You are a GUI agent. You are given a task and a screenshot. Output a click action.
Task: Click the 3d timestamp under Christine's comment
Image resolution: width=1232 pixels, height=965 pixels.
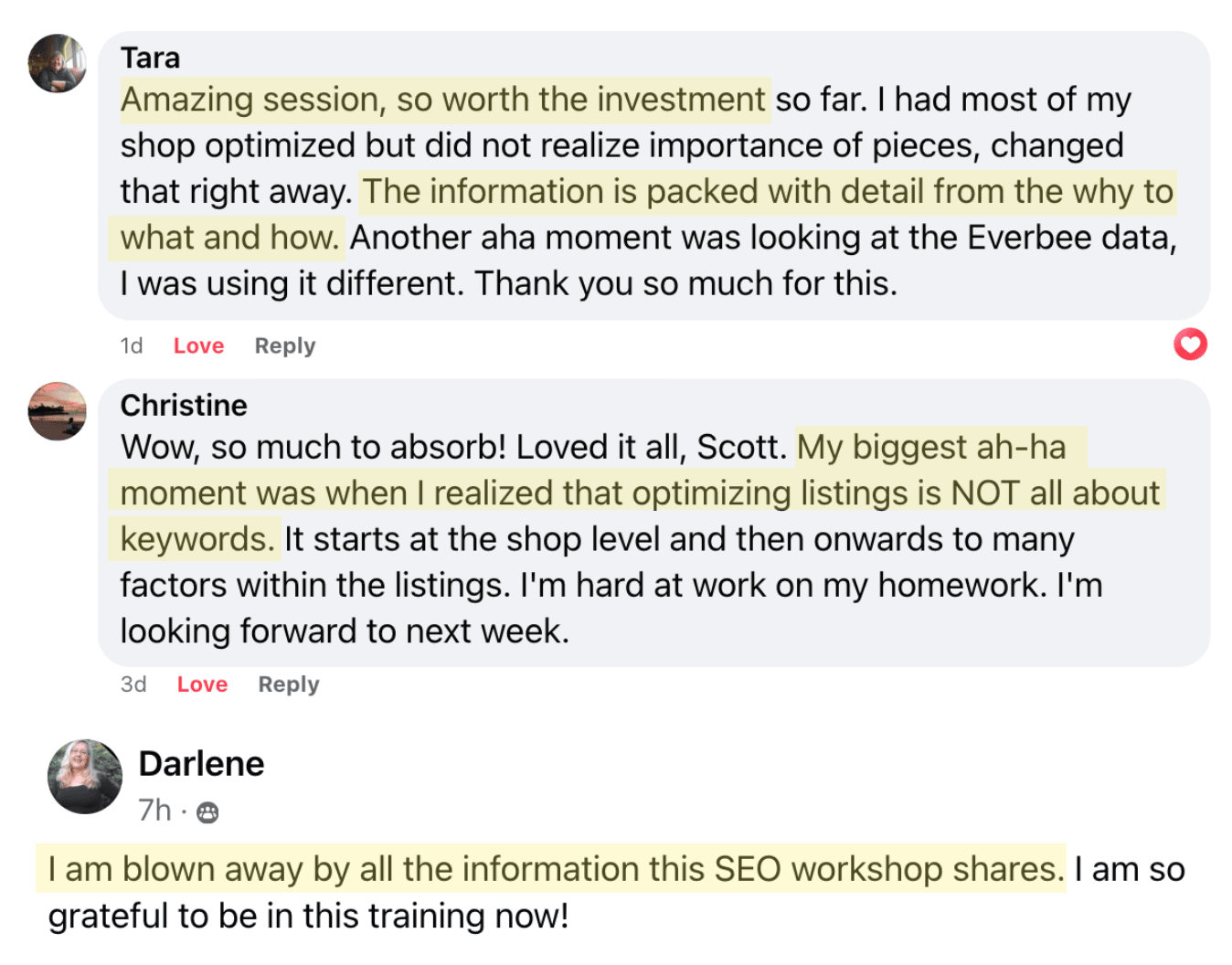133,684
